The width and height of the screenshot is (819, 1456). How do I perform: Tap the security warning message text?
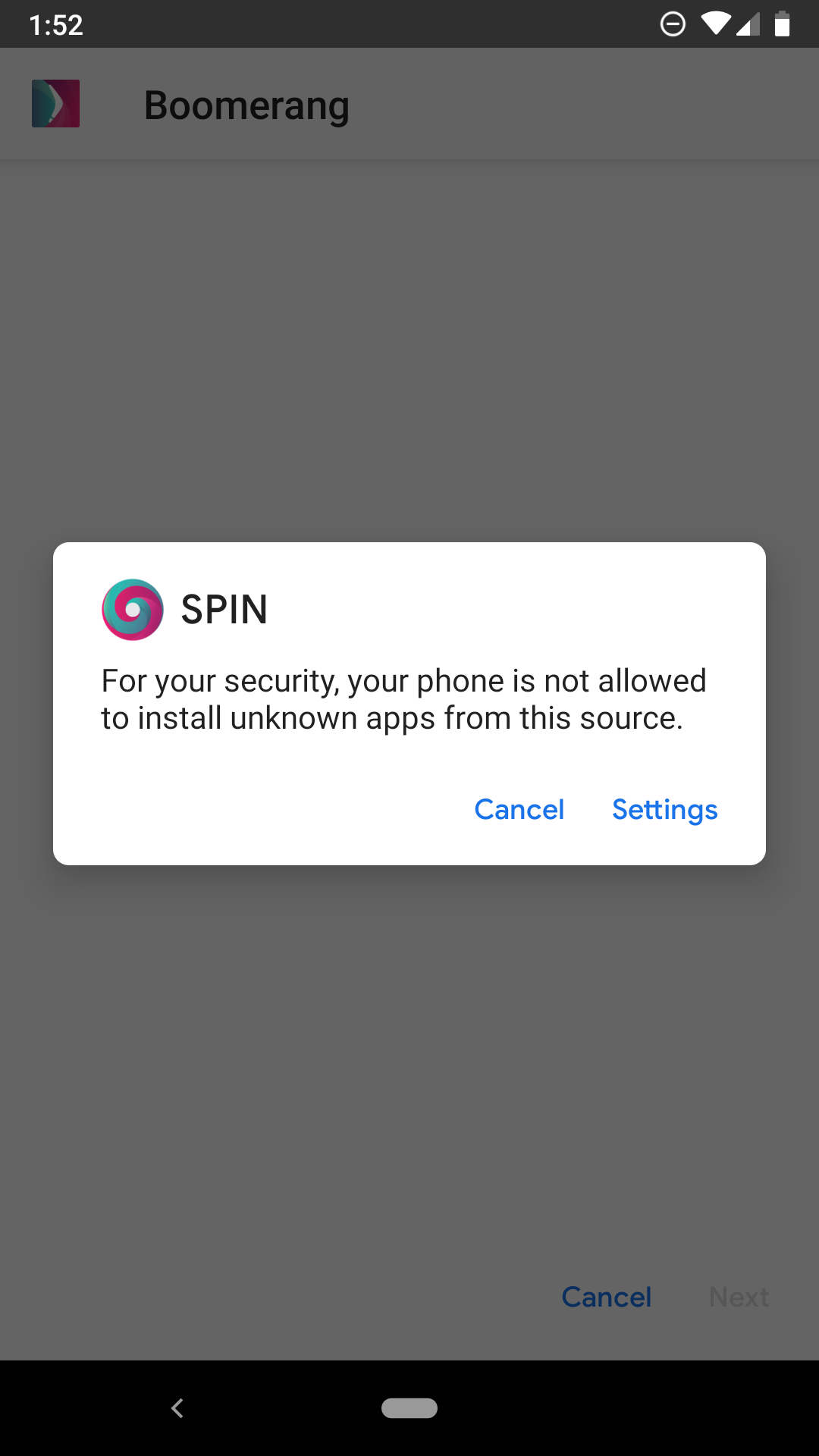point(403,699)
